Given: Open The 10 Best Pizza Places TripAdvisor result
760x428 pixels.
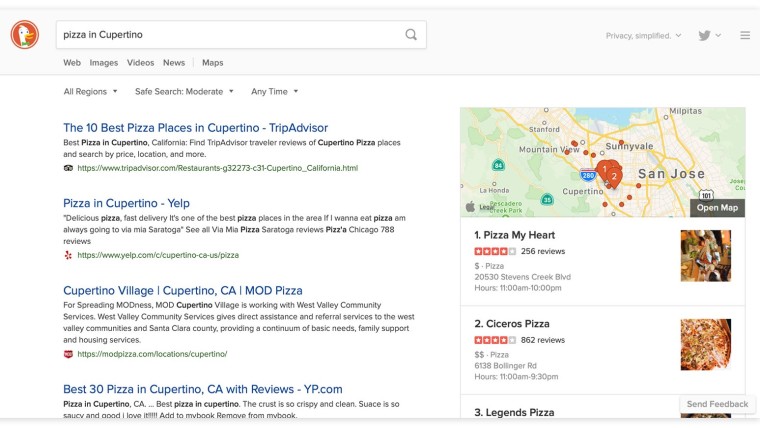Looking at the screenshot, I should pos(195,127).
